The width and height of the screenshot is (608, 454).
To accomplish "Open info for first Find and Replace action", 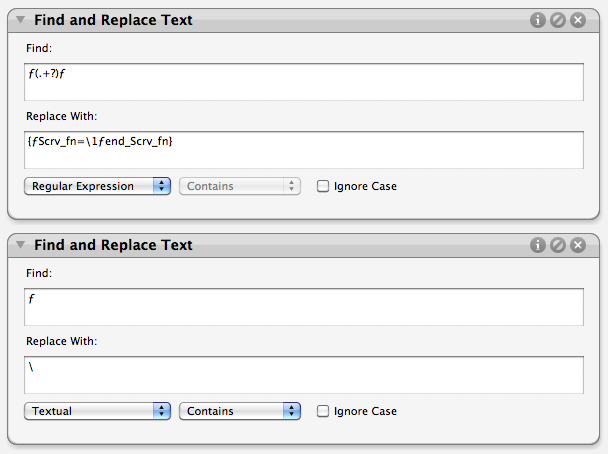I will 537,20.
